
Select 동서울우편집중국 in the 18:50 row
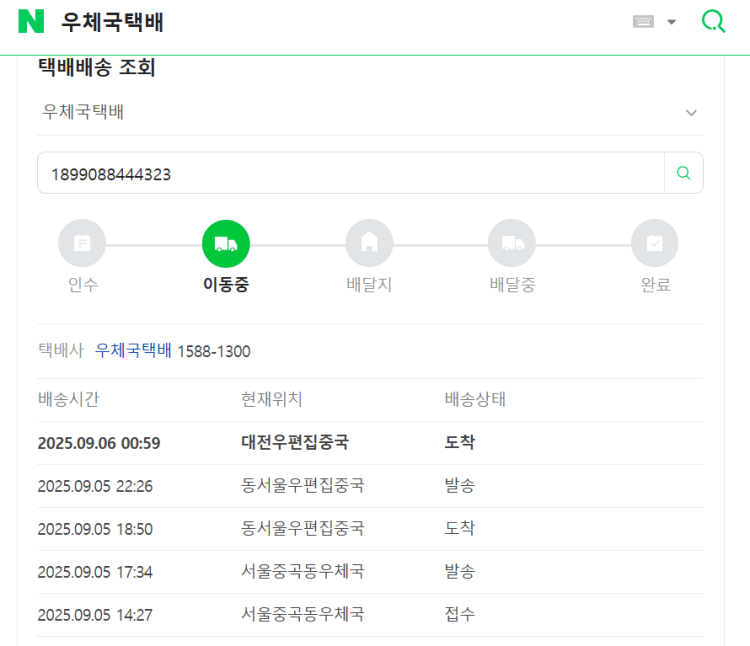click(302, 528)
